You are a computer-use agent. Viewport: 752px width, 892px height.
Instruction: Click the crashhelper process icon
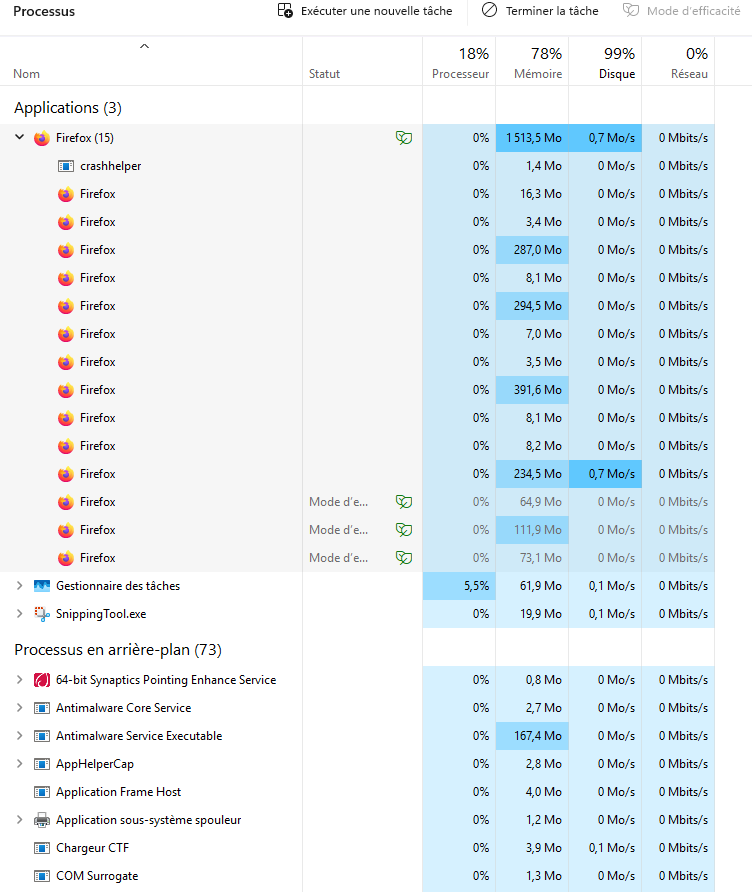coord(66,166)
